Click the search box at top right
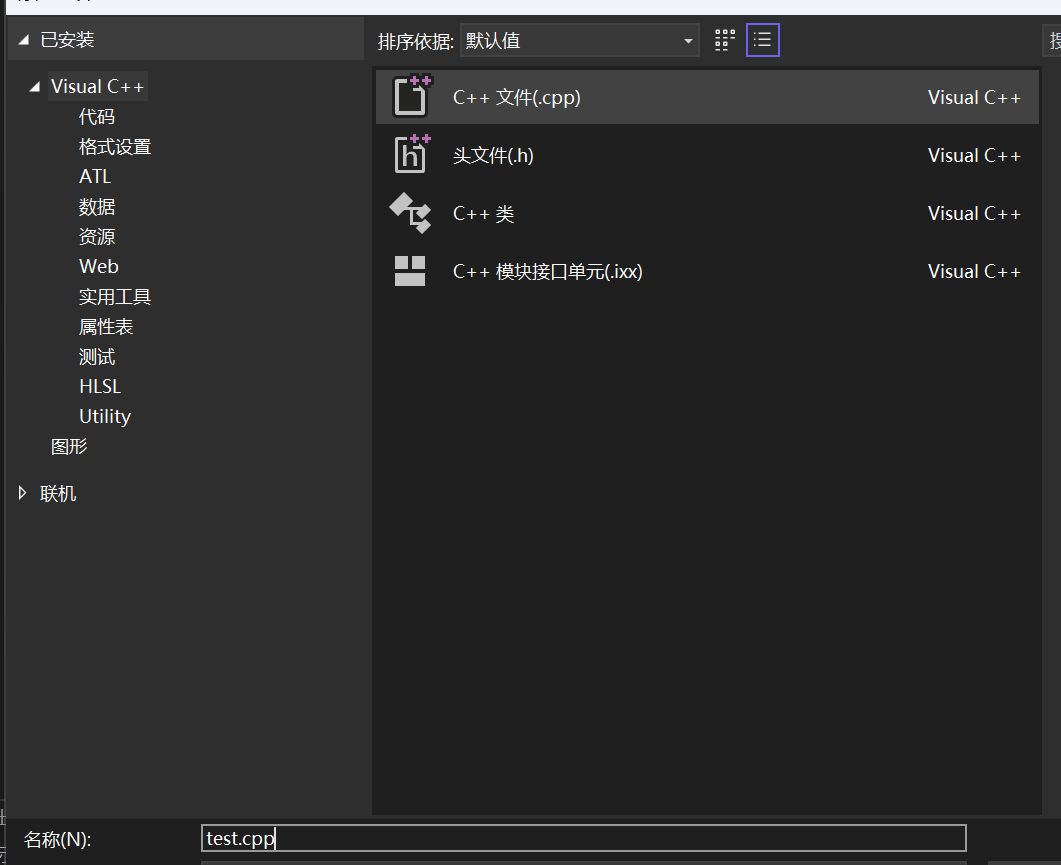This screenshot has height=865, width=1061. [x=1052, y=41]
